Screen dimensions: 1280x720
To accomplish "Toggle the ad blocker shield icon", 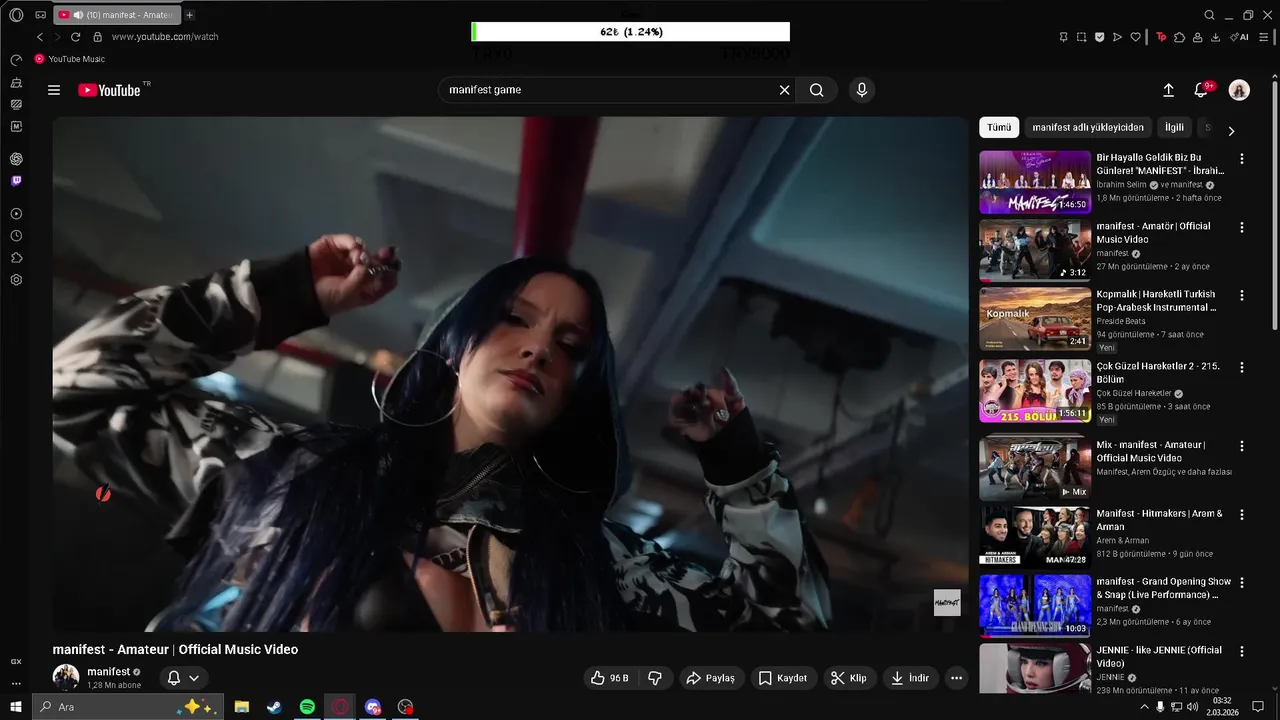I will point(1099,37).
